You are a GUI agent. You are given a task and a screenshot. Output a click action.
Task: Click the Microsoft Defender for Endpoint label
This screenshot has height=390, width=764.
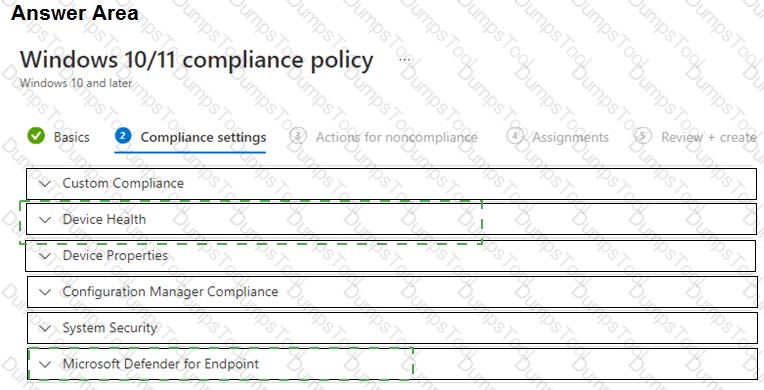[x=161, y=364]
